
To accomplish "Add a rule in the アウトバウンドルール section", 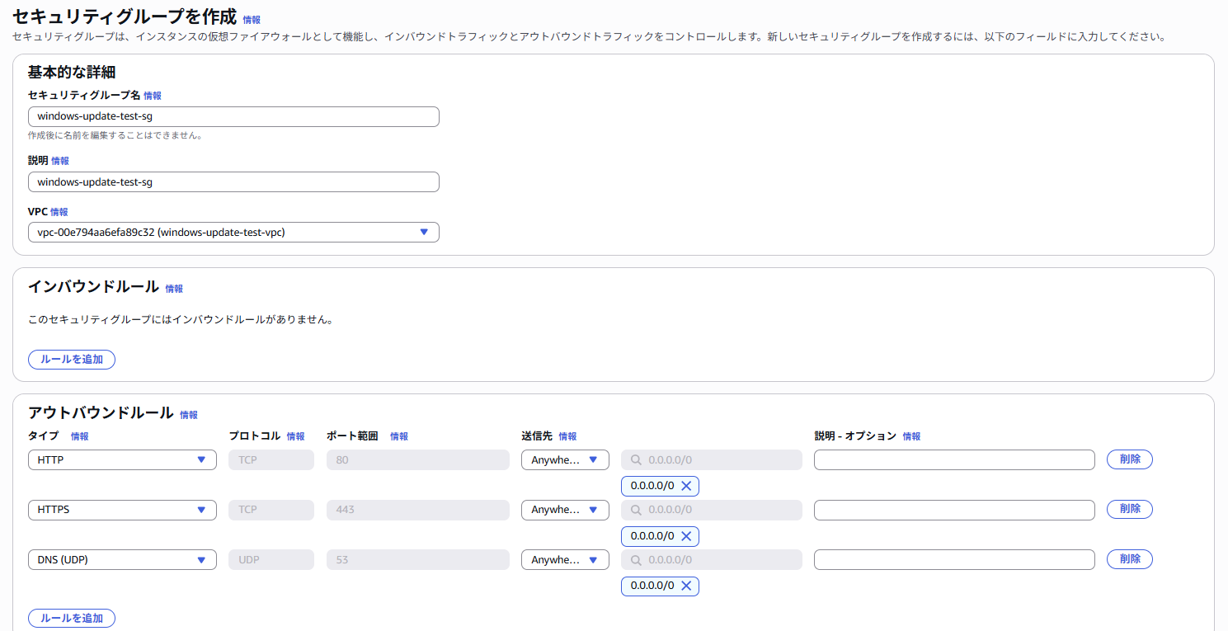I will [x=72, y=618].
